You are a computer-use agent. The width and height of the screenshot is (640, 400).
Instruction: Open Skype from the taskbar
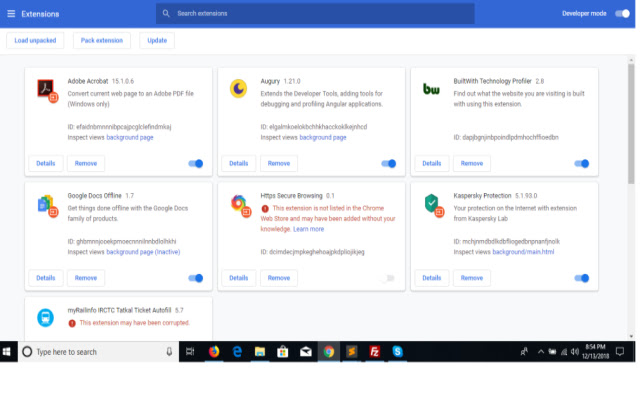397,351
